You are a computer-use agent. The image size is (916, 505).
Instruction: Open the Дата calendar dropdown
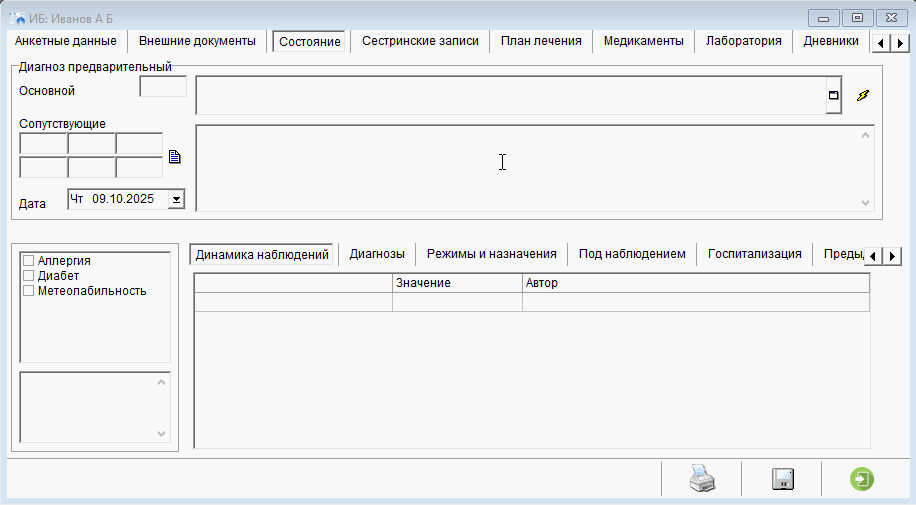(176, 199)
